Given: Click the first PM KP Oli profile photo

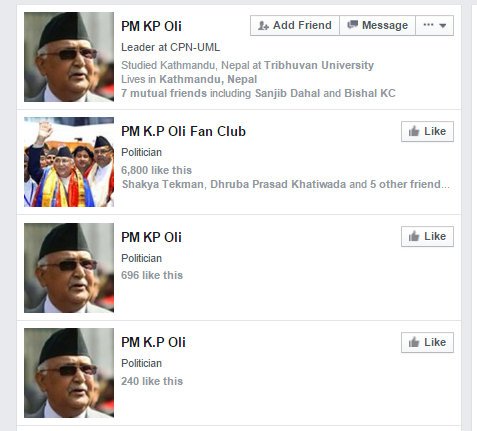Looking at the screenshot, I should [x=69, y=57].
